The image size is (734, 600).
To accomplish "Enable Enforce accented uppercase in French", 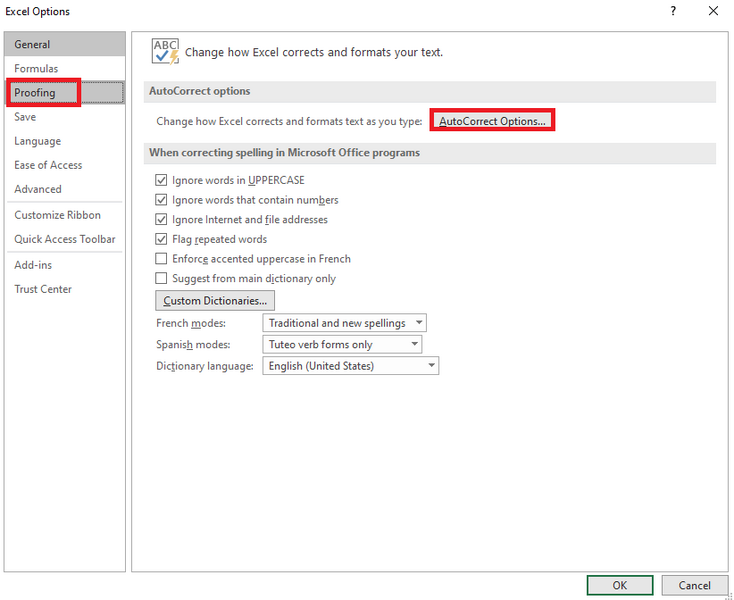I will 161,259.
